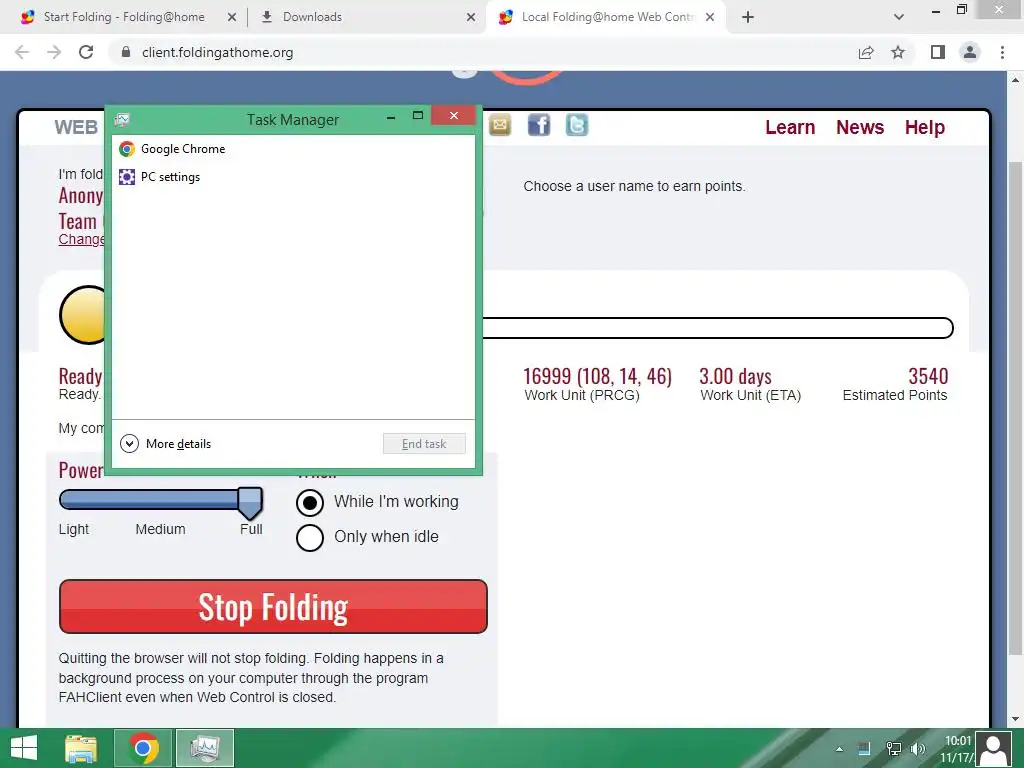Open the Learn link
1024x768 pixels.
[790, 127]
